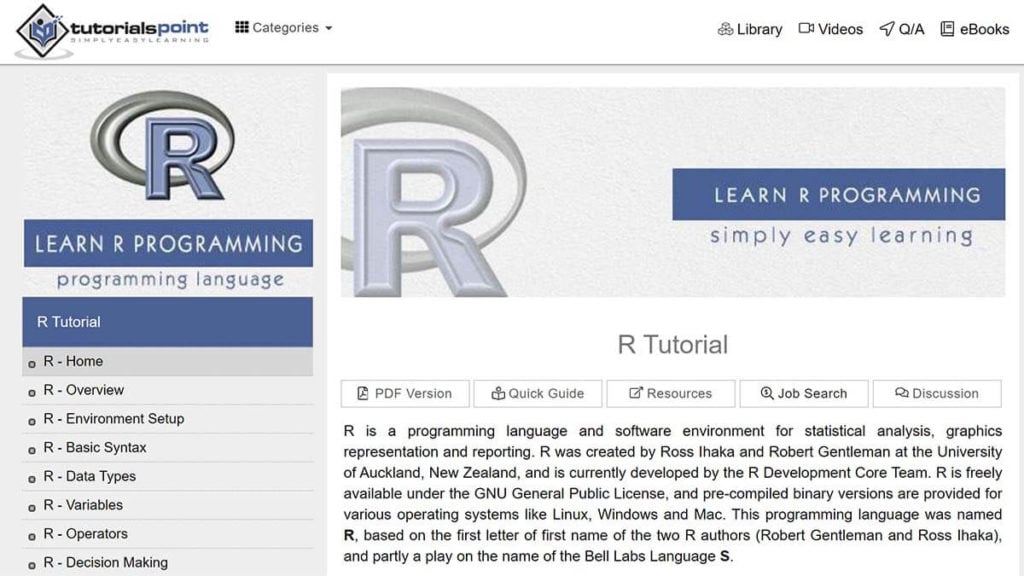Click the speech bubble icon on Discussion
The image size is (1024, 576).
903,393
